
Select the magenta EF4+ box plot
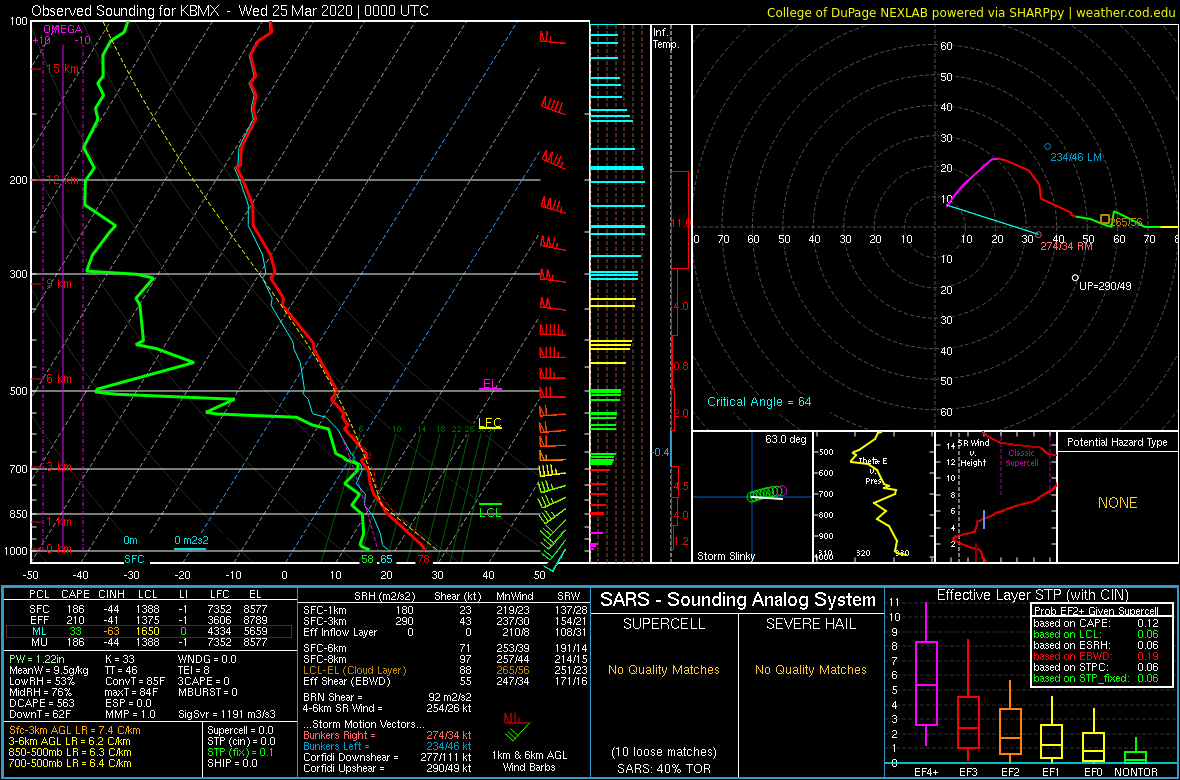point(925,683)
